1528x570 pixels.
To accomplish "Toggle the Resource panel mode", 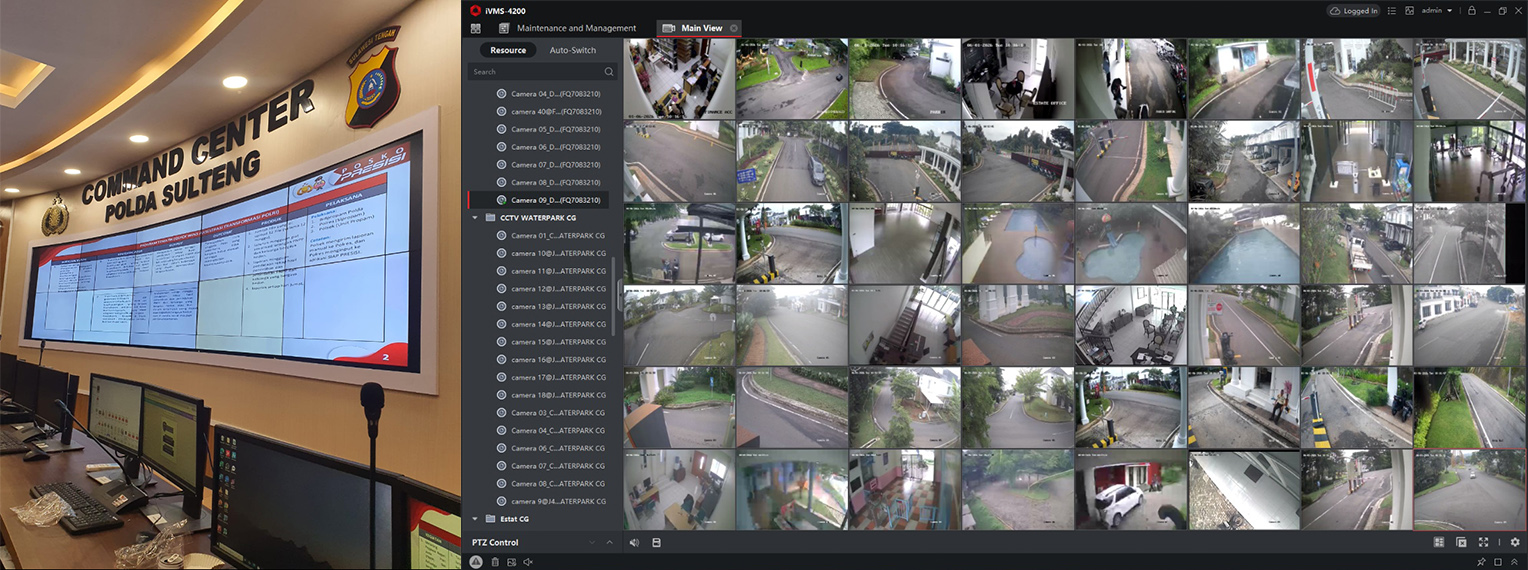I will coord(508,50).
